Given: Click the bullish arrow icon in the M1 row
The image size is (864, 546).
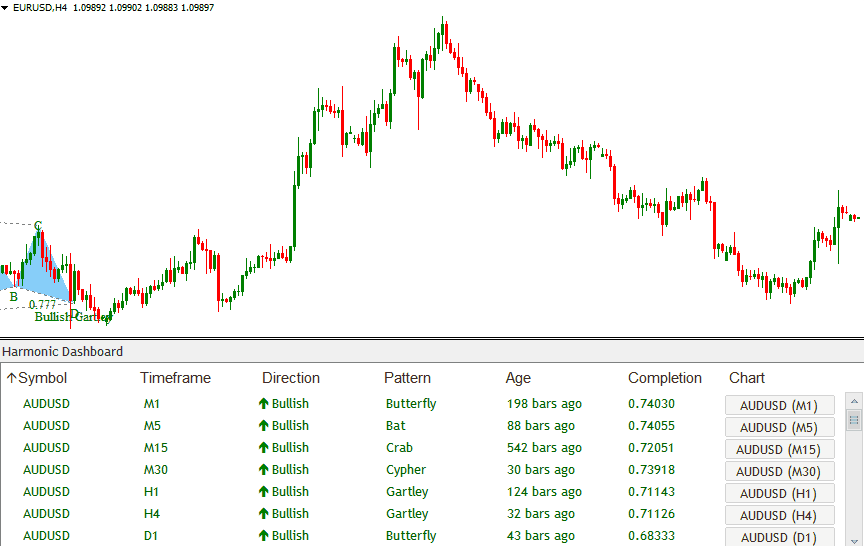Looking at the screenshot, I should (x=264, y=404).
